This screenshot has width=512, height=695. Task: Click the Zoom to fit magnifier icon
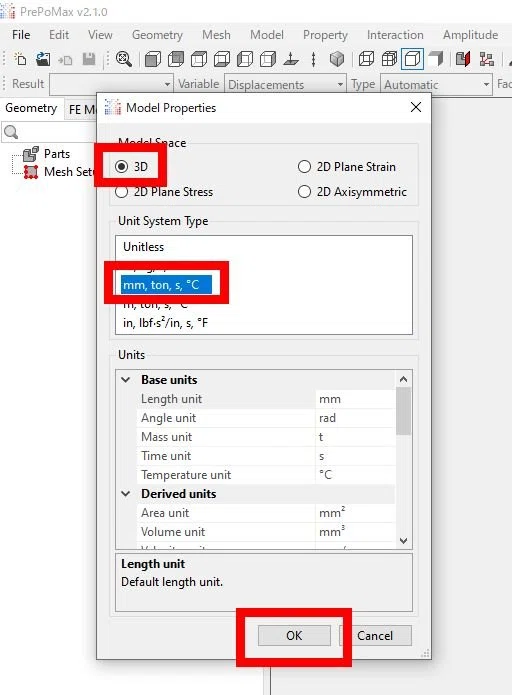point(124,59)
